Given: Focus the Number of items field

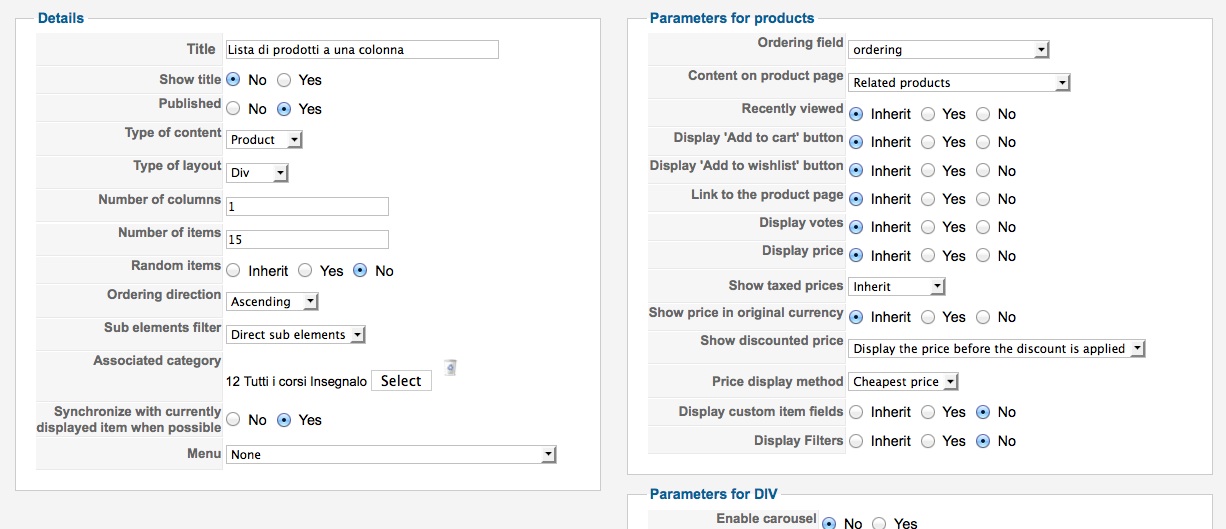Looking at the screenshot, I should (x=307, y=240).
